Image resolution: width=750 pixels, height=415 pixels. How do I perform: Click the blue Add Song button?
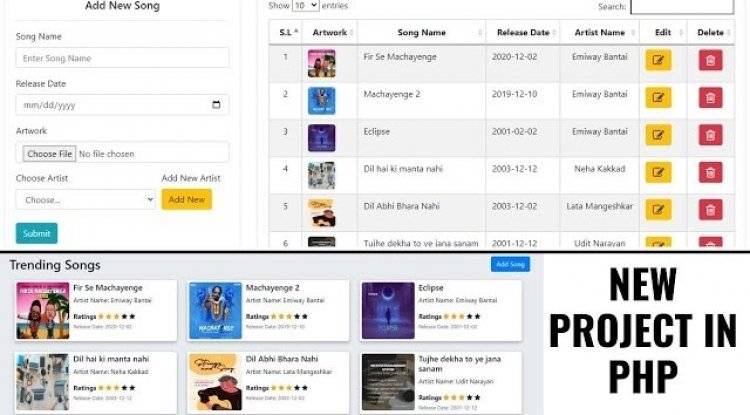tap(510, 264)
